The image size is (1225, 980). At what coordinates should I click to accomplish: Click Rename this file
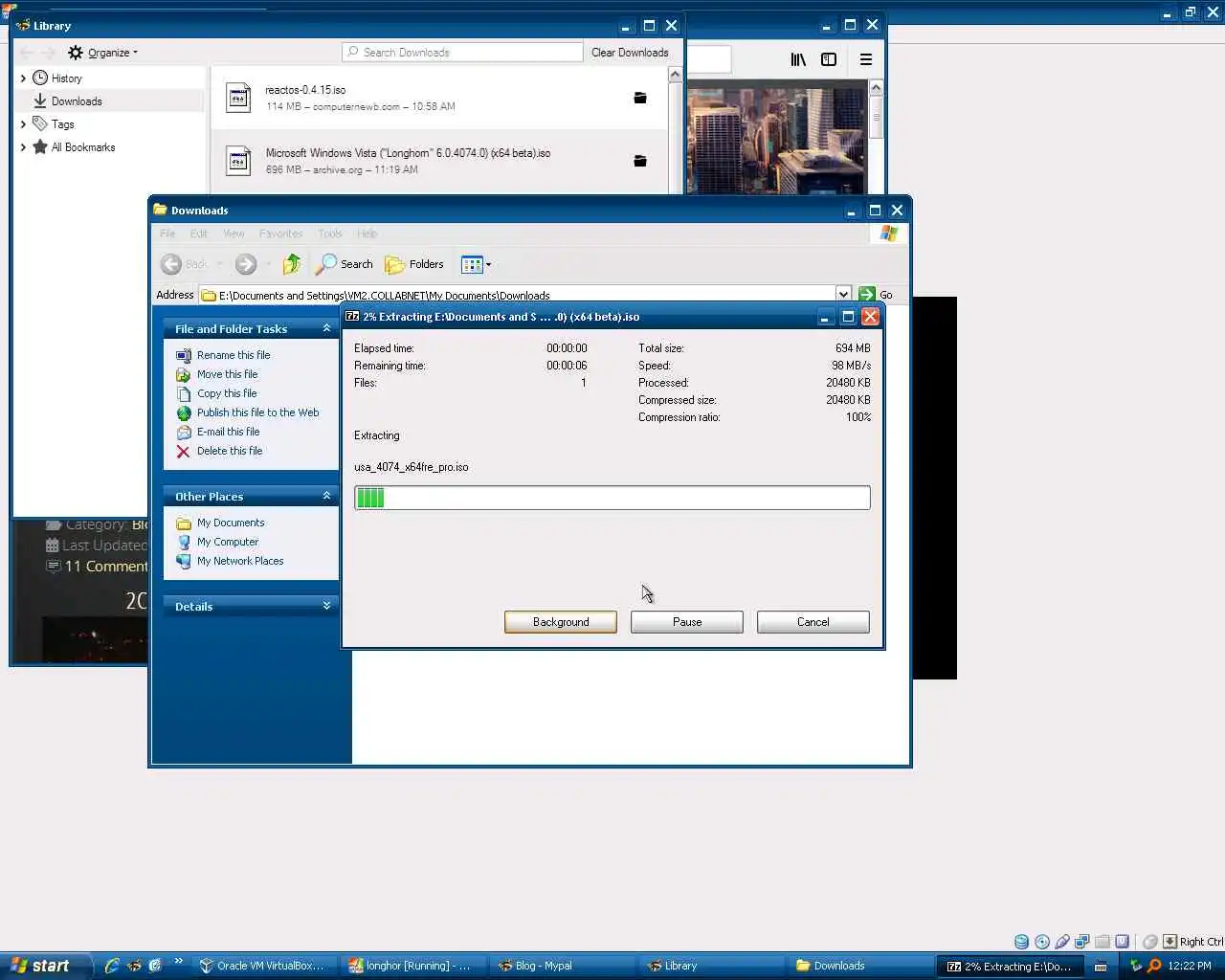coord(234,355)
